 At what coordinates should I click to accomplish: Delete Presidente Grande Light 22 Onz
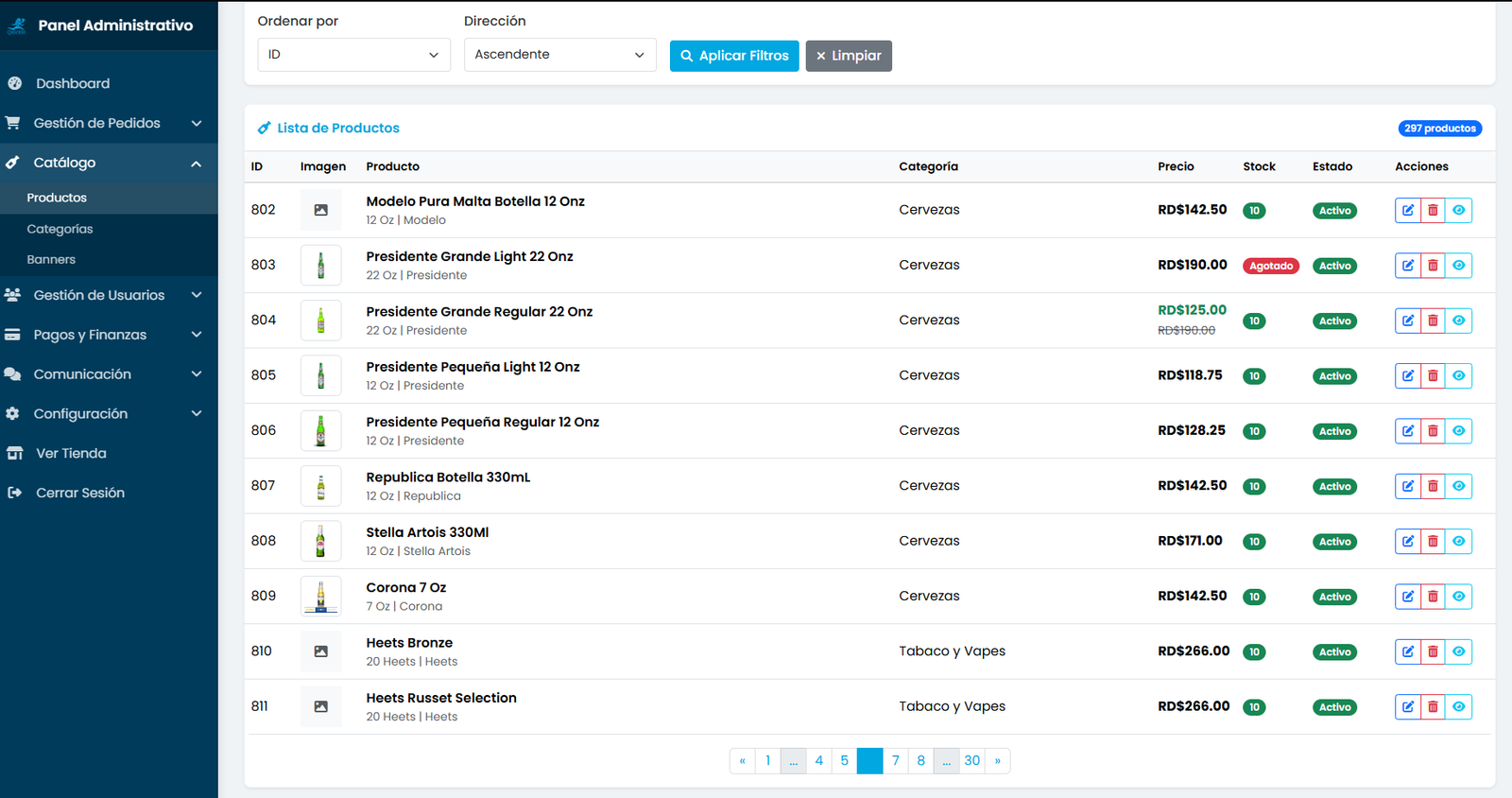[x=1433, y=266]
